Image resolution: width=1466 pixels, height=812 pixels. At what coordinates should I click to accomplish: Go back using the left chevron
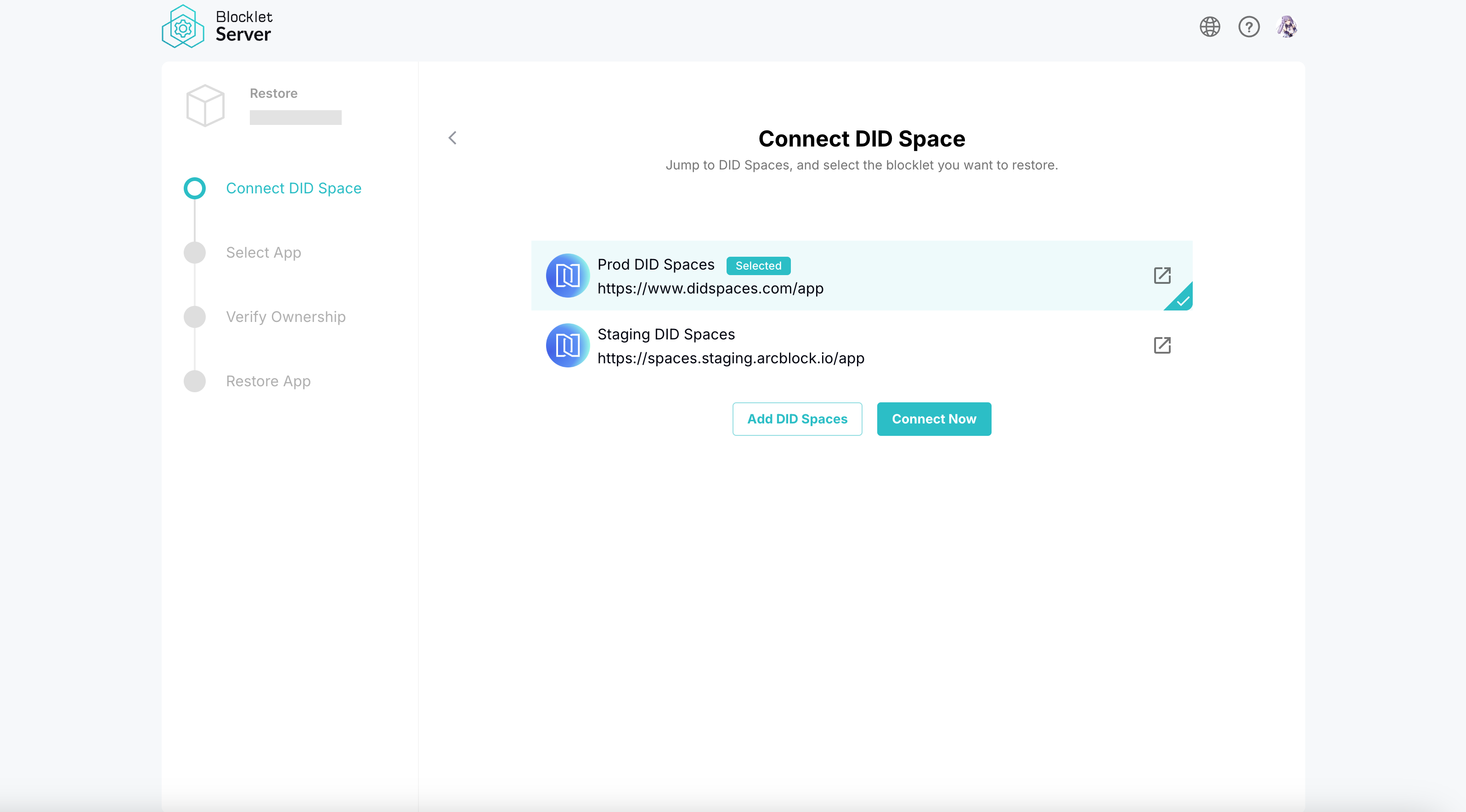click(452, 138)
